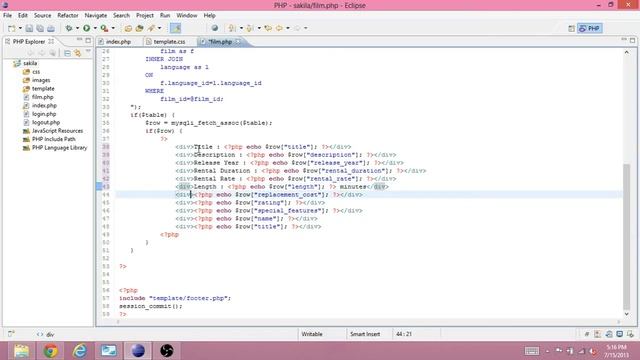The width and height of the screenshot is (640, 360).
Task: Open the File menu
Action: pos(7,15)
